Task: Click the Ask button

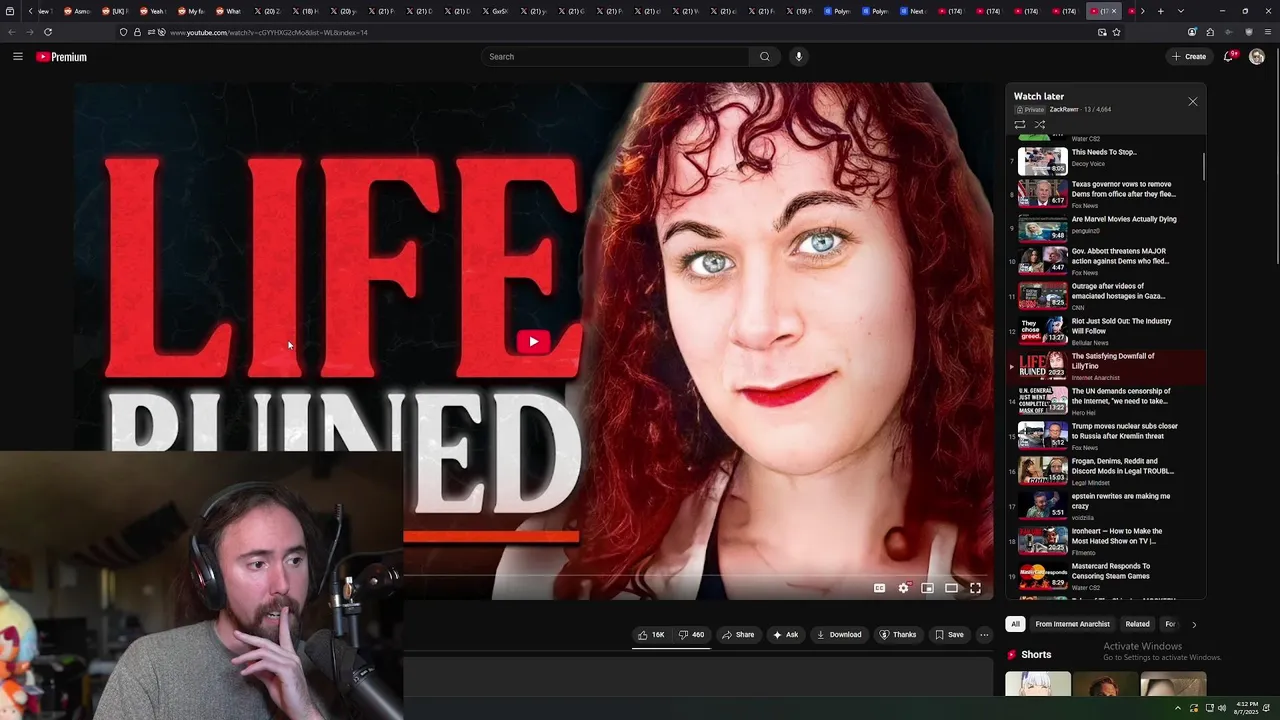Action: coord(785,635)
